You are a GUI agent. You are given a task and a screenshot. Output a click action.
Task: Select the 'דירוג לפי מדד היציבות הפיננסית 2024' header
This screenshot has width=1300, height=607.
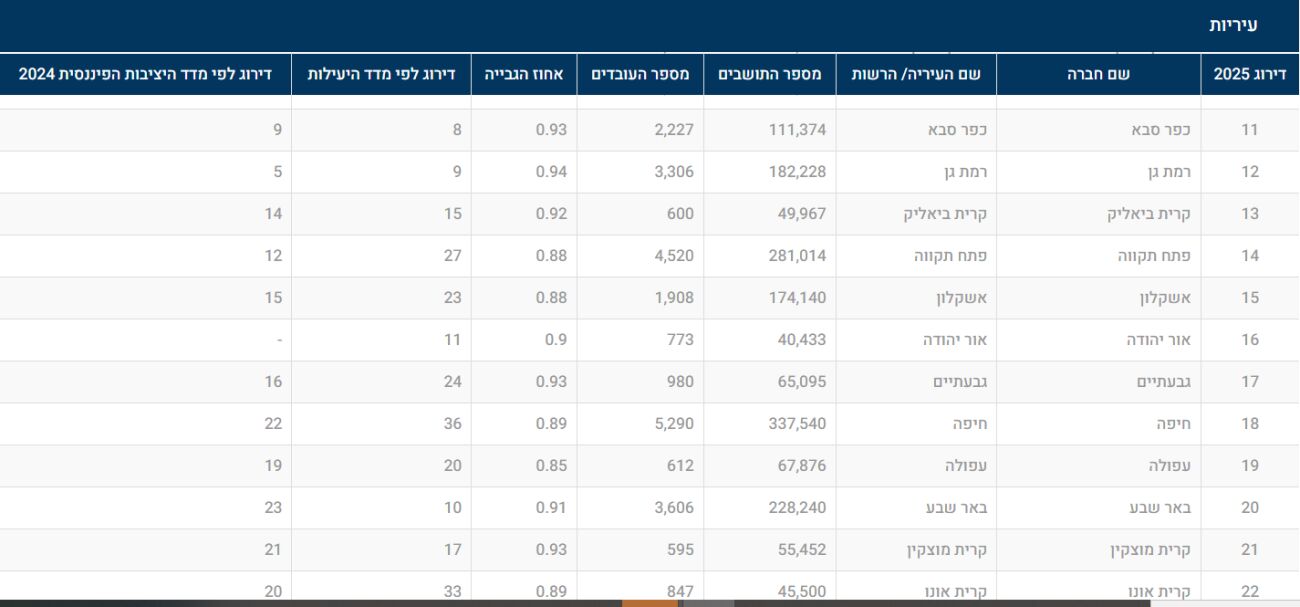(145, 74)
